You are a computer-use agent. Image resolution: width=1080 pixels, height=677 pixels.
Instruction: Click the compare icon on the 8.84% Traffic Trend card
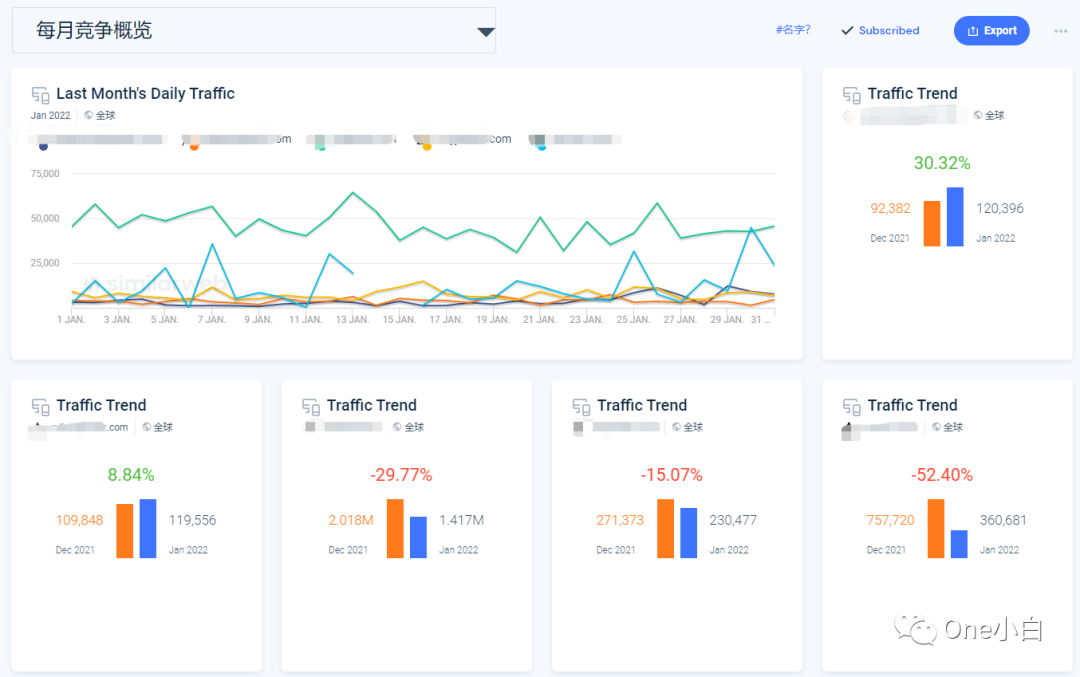[x=39, y=406]
